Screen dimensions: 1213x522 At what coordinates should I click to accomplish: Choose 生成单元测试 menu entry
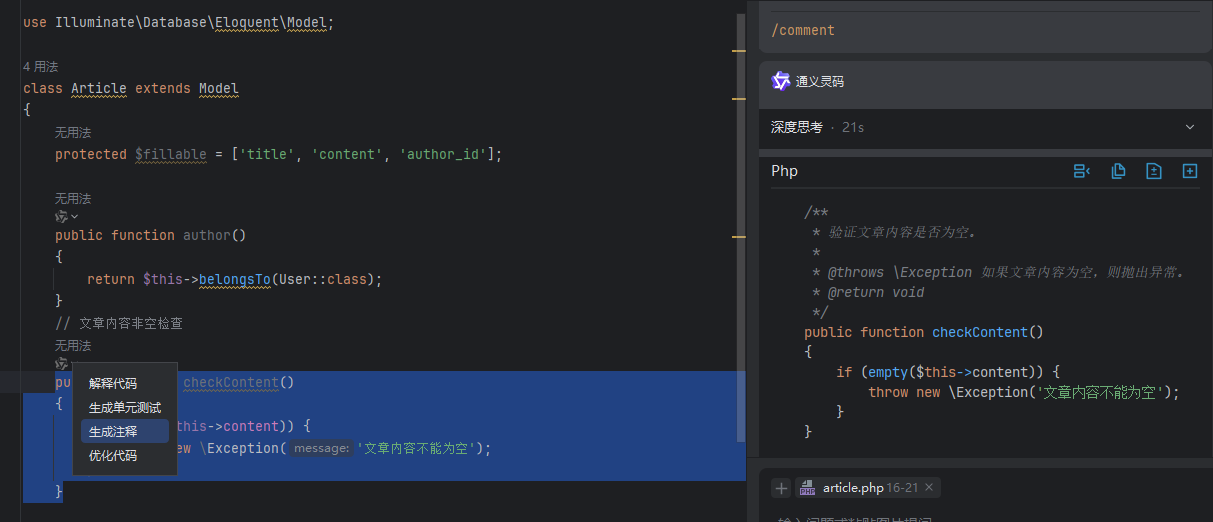tap(124, 408)
